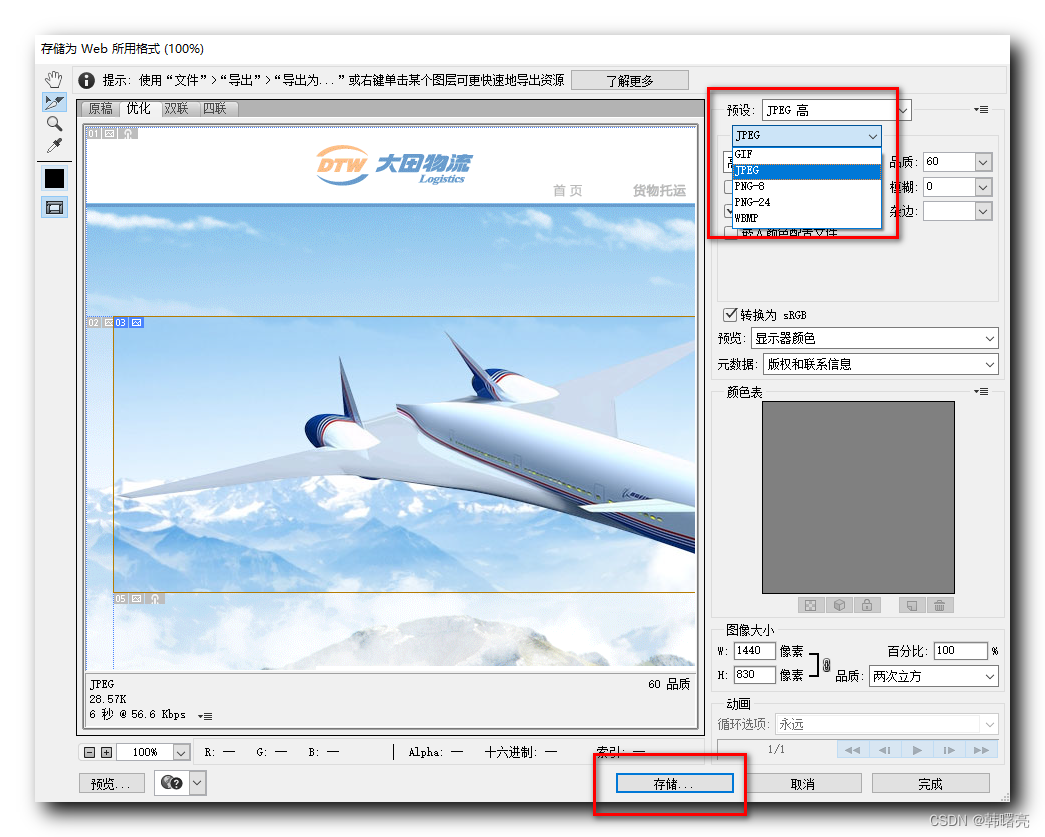
Task: Click the delete color trash icon
Action: point(940,605)
